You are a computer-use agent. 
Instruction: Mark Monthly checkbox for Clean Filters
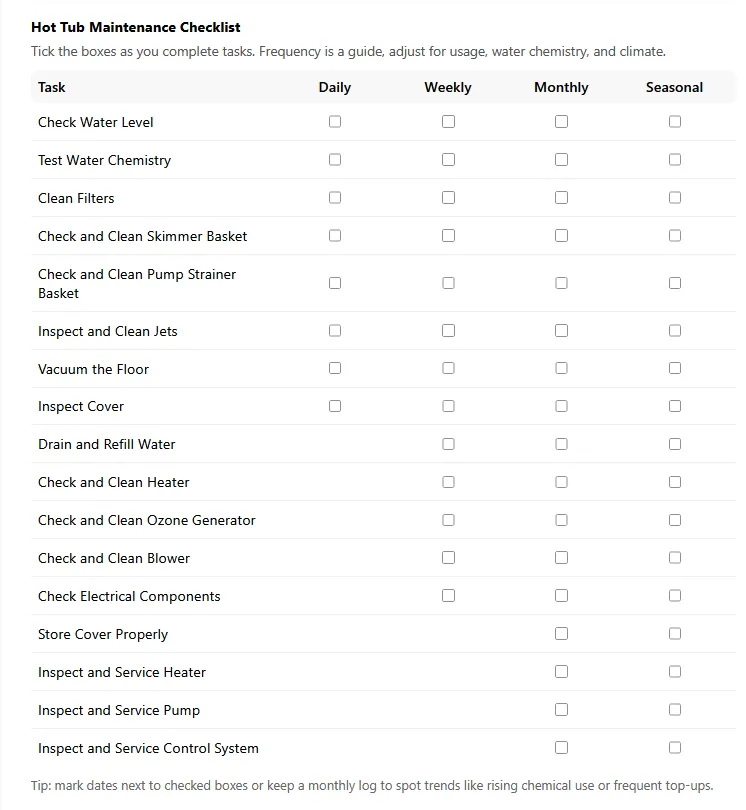coord(561,198)
